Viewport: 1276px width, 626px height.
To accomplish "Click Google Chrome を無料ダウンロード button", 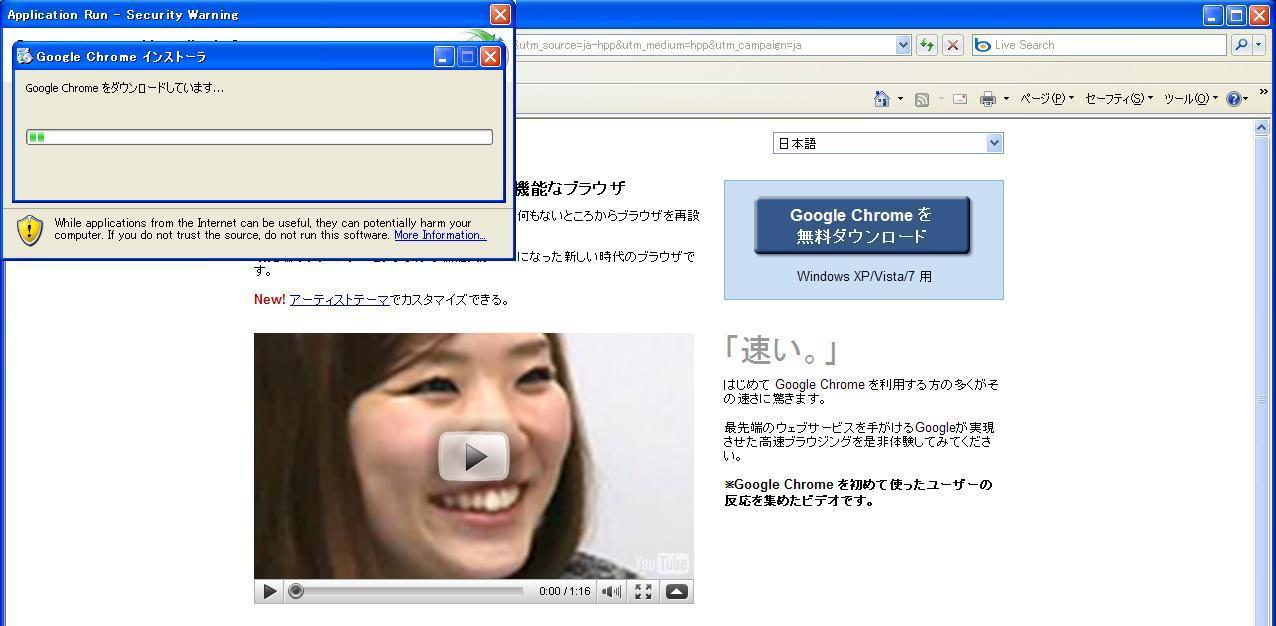I will 862,225.
